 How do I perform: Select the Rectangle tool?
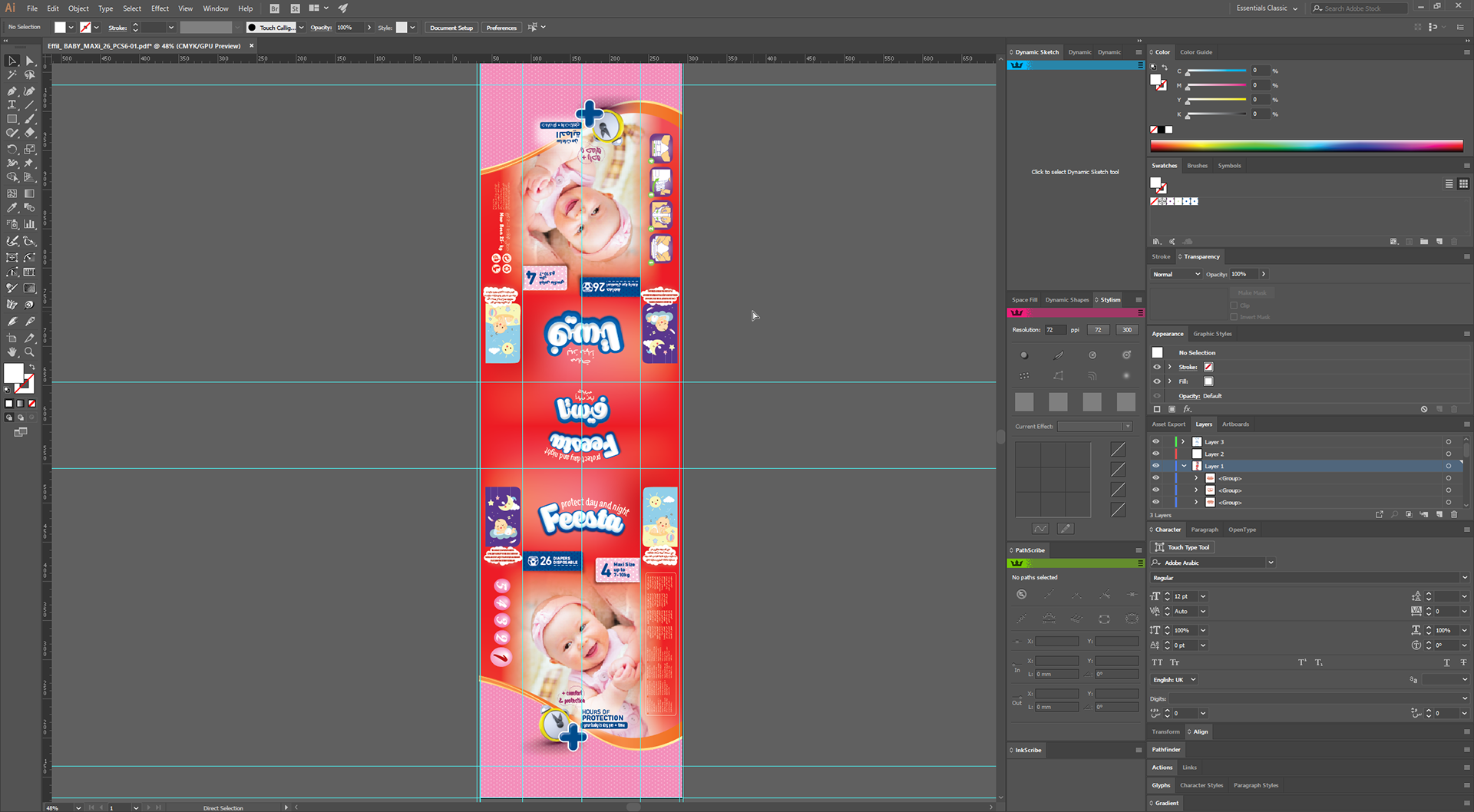pos(12,119)
